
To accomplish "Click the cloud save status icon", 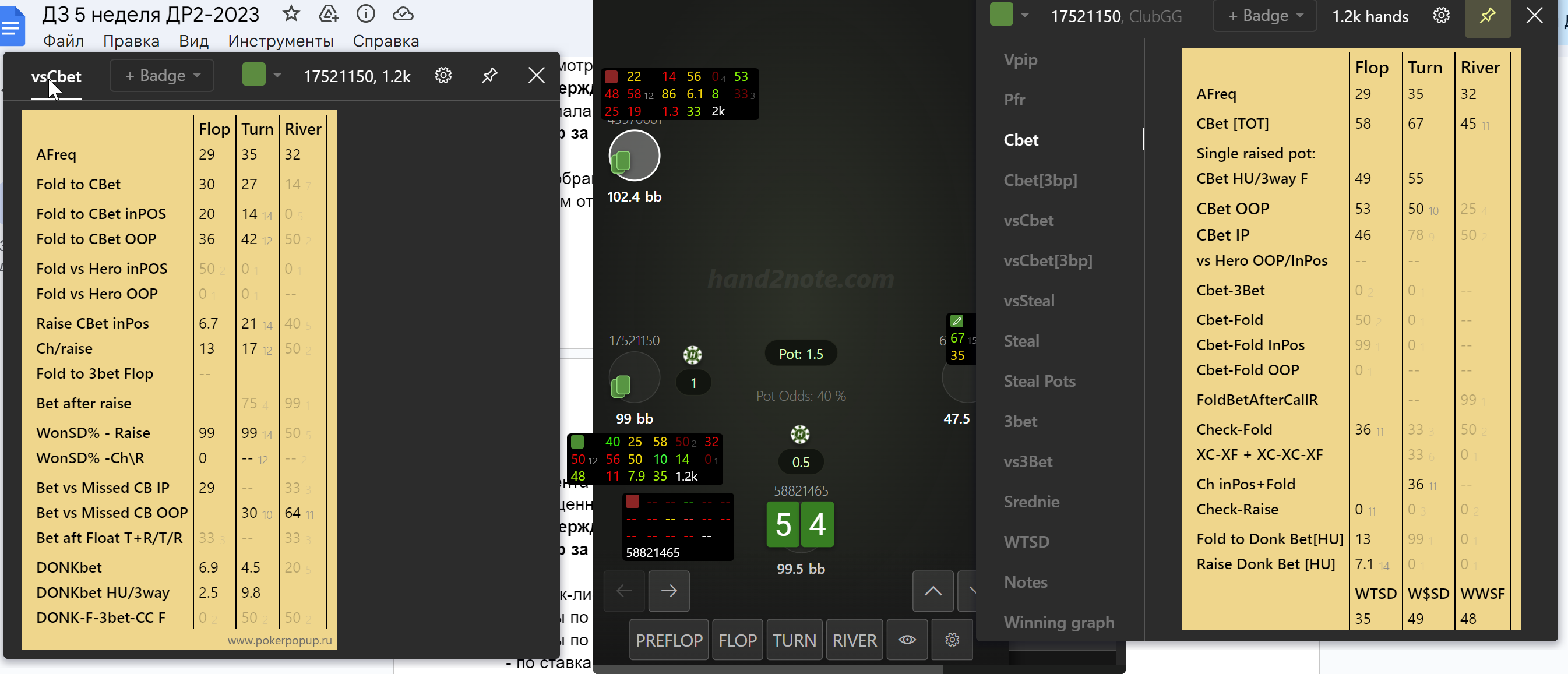I will (403, 13).
